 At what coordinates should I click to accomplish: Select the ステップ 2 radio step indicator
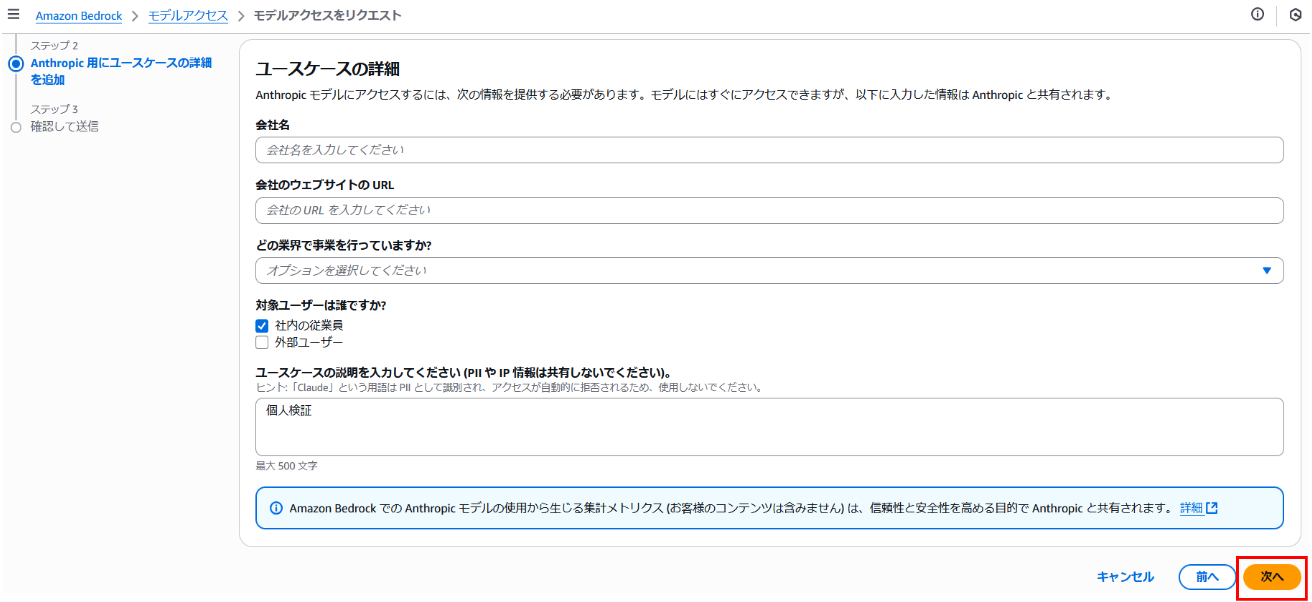click(15, 63)
